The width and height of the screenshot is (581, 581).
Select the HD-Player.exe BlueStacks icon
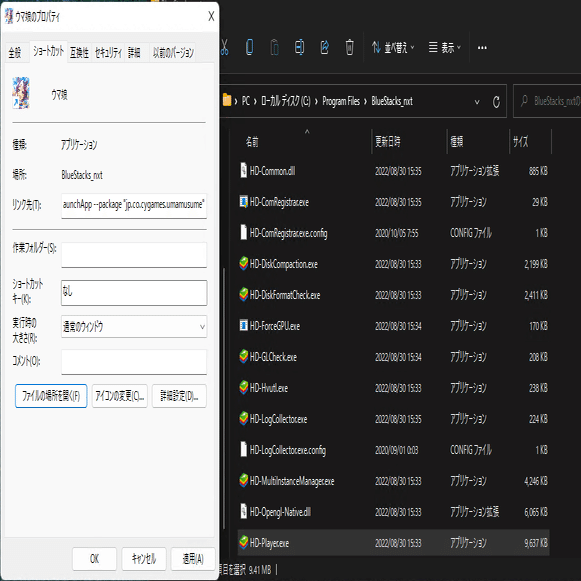coord(243,542)
